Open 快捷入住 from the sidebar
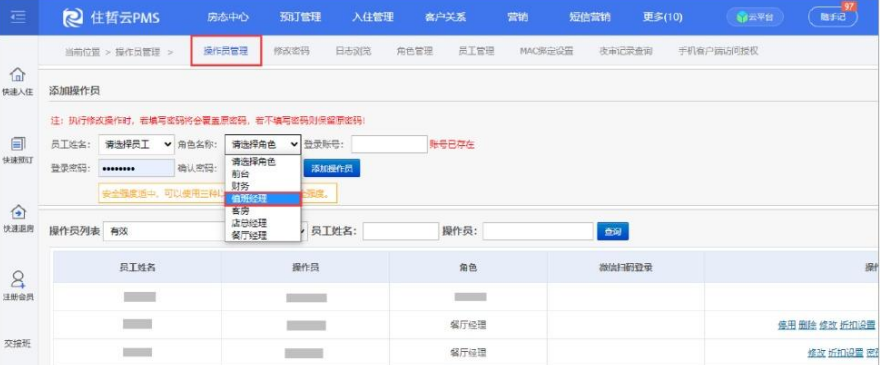The image size is (880, 365). [18, 82]
